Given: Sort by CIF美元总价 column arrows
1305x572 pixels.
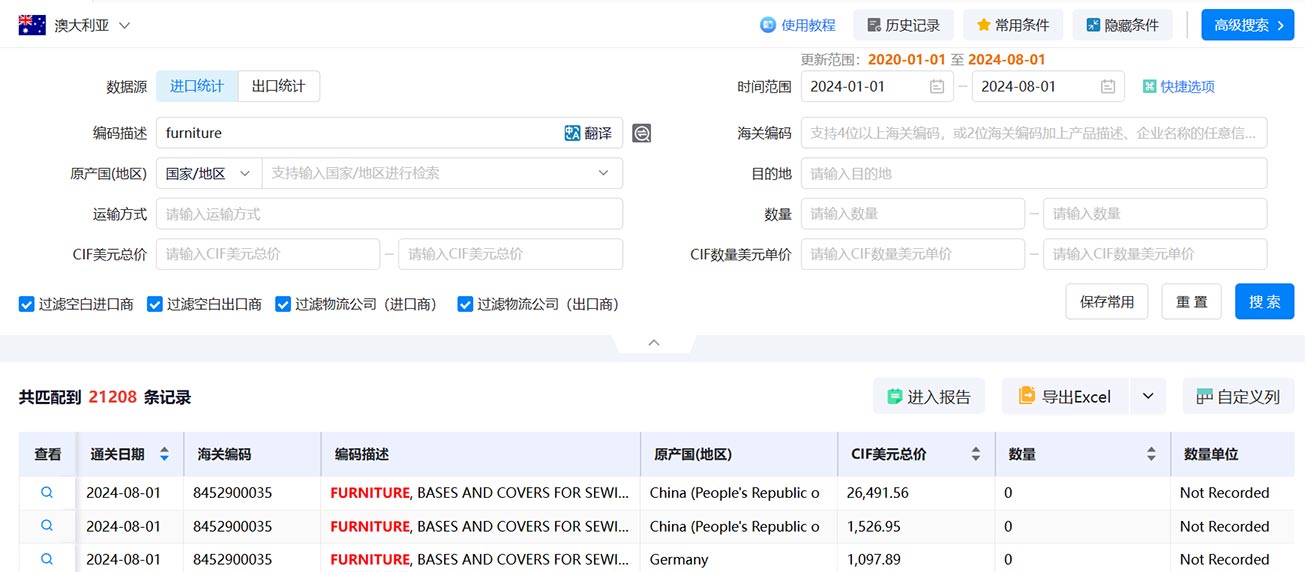Looking at the screenshot, I should (976, 454).
